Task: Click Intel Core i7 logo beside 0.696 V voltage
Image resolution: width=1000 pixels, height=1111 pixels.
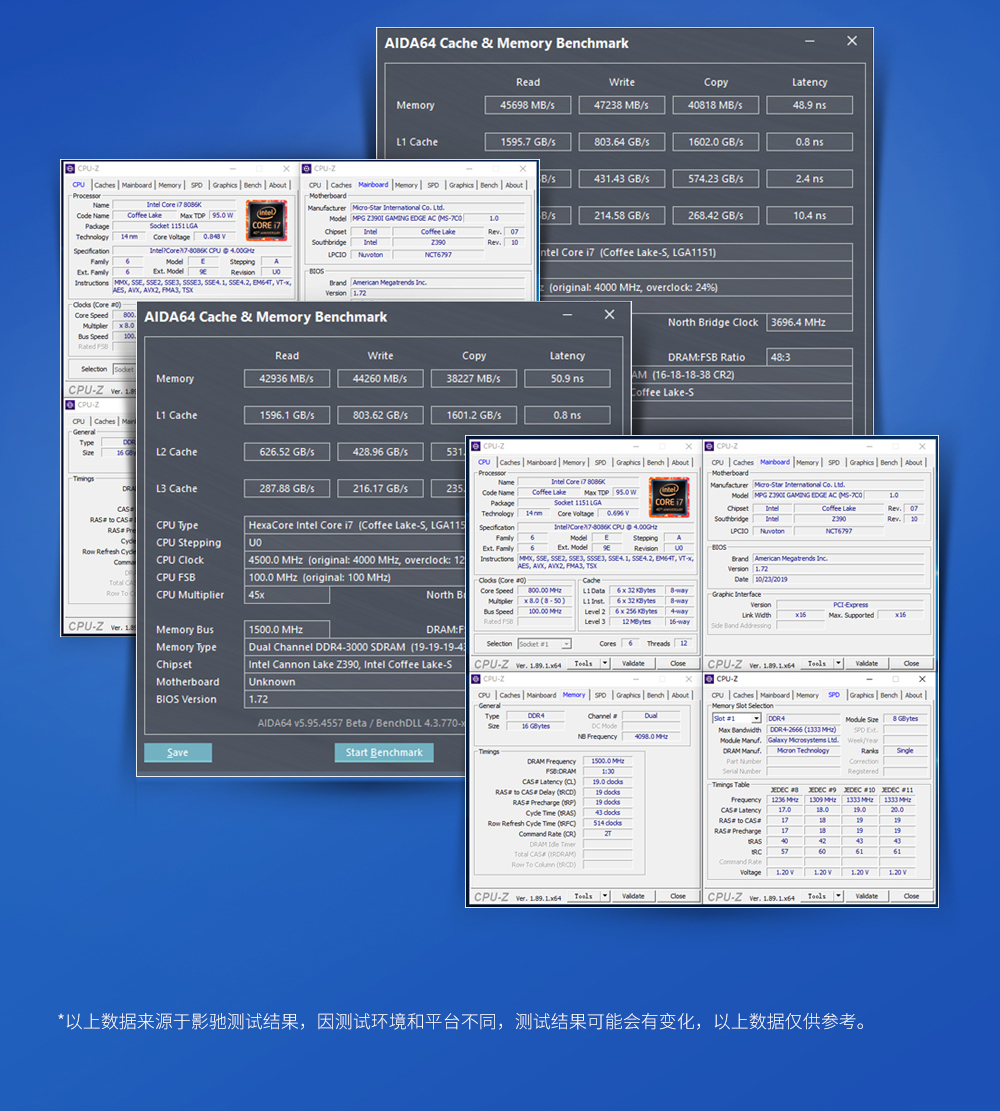Action: (x=669, y=497)
